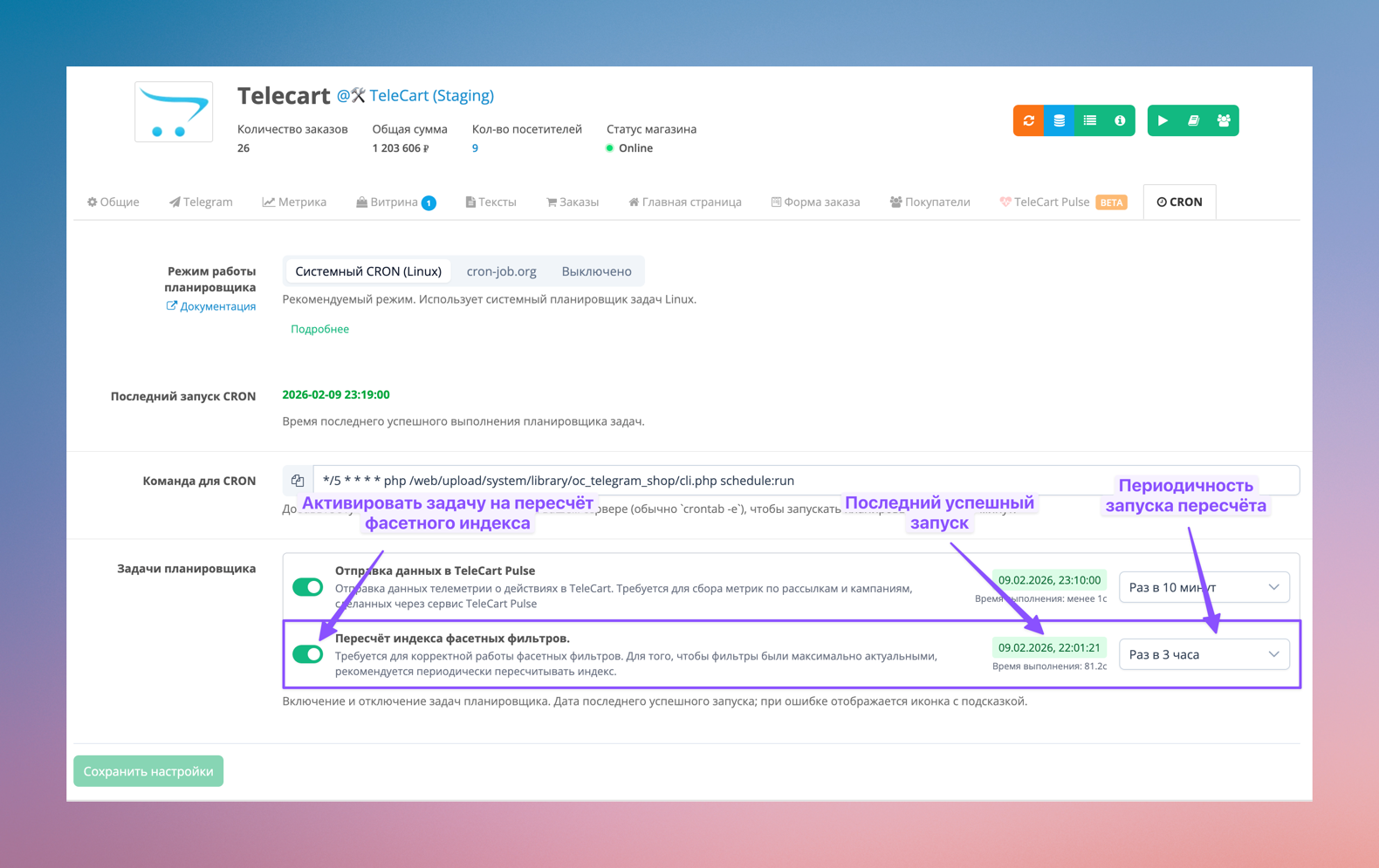
Task: Click the green play icon button
Action: [1163, 120]
